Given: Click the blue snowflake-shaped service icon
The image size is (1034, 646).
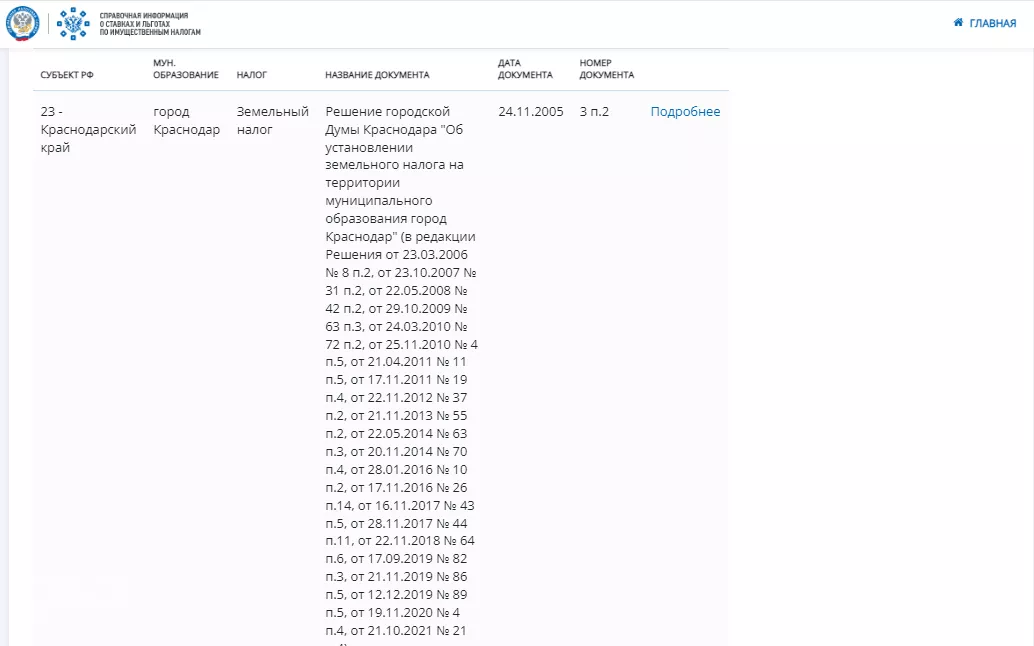Looking at the screenshot, I should (73, 23).
